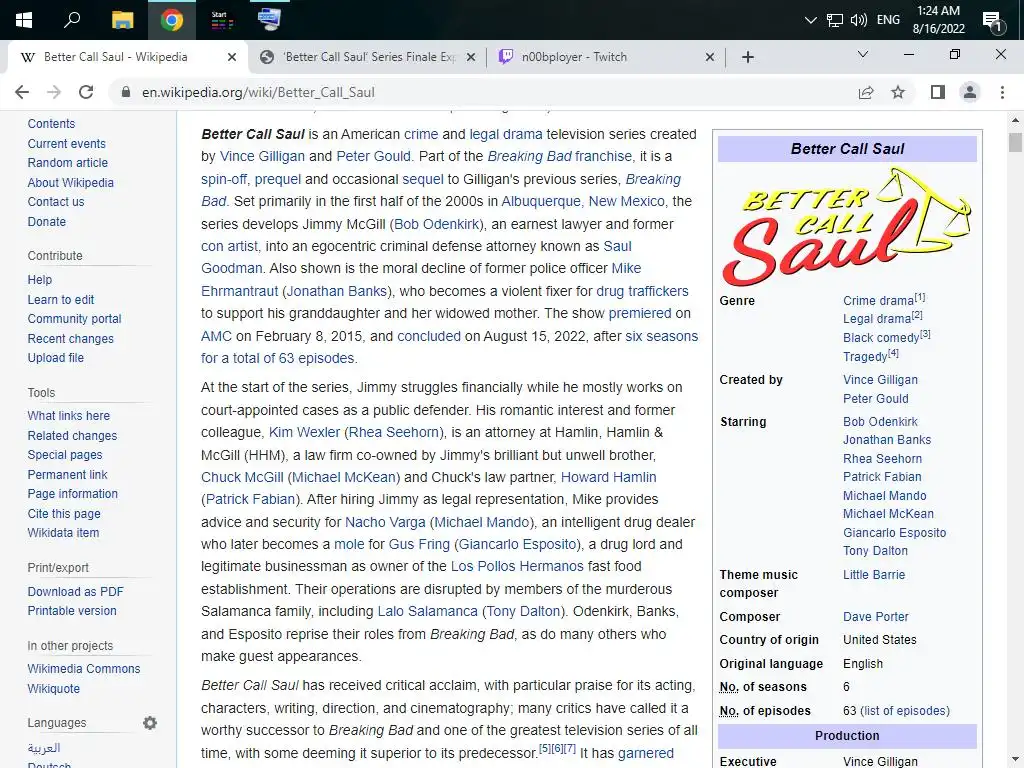Show hidden system tray icons
This screenshot has height=768, width=1024.
[810, 20]
